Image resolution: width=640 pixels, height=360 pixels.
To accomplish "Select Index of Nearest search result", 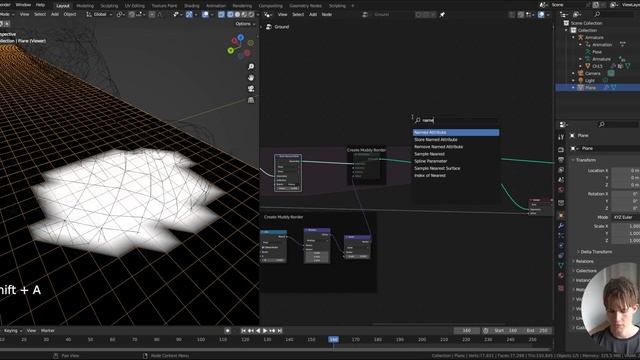I will point(456,176).
